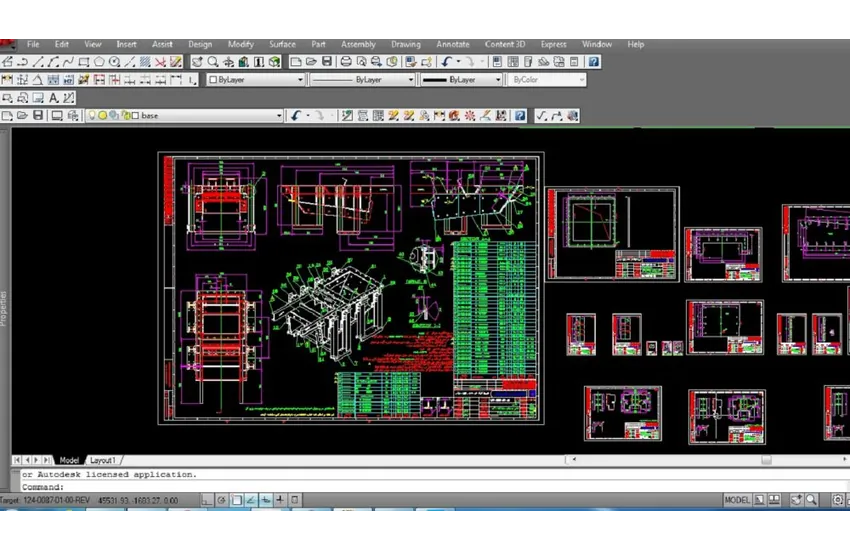Select the Rectangle draw tool
The image size is (850, 550).
coord(84,62)
